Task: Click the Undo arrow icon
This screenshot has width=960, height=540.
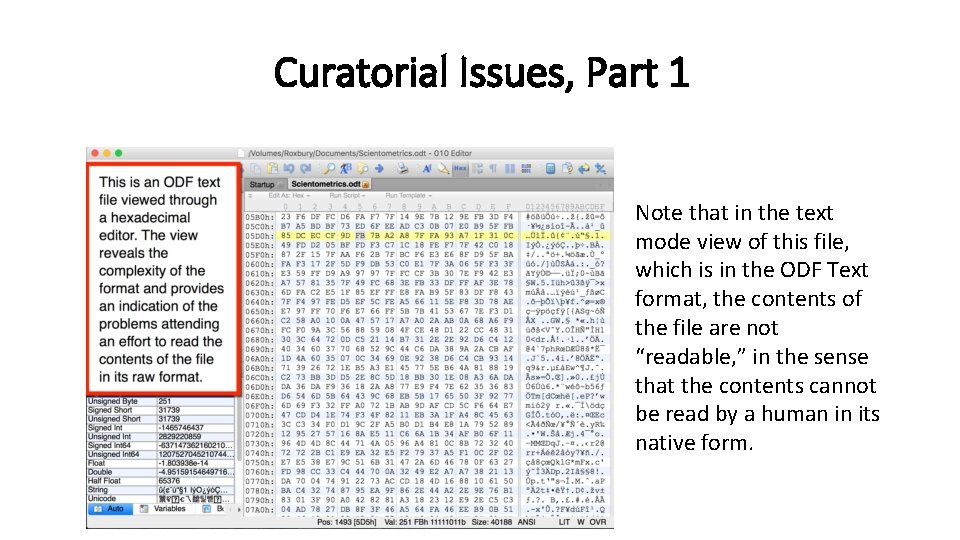Action: 289,168
